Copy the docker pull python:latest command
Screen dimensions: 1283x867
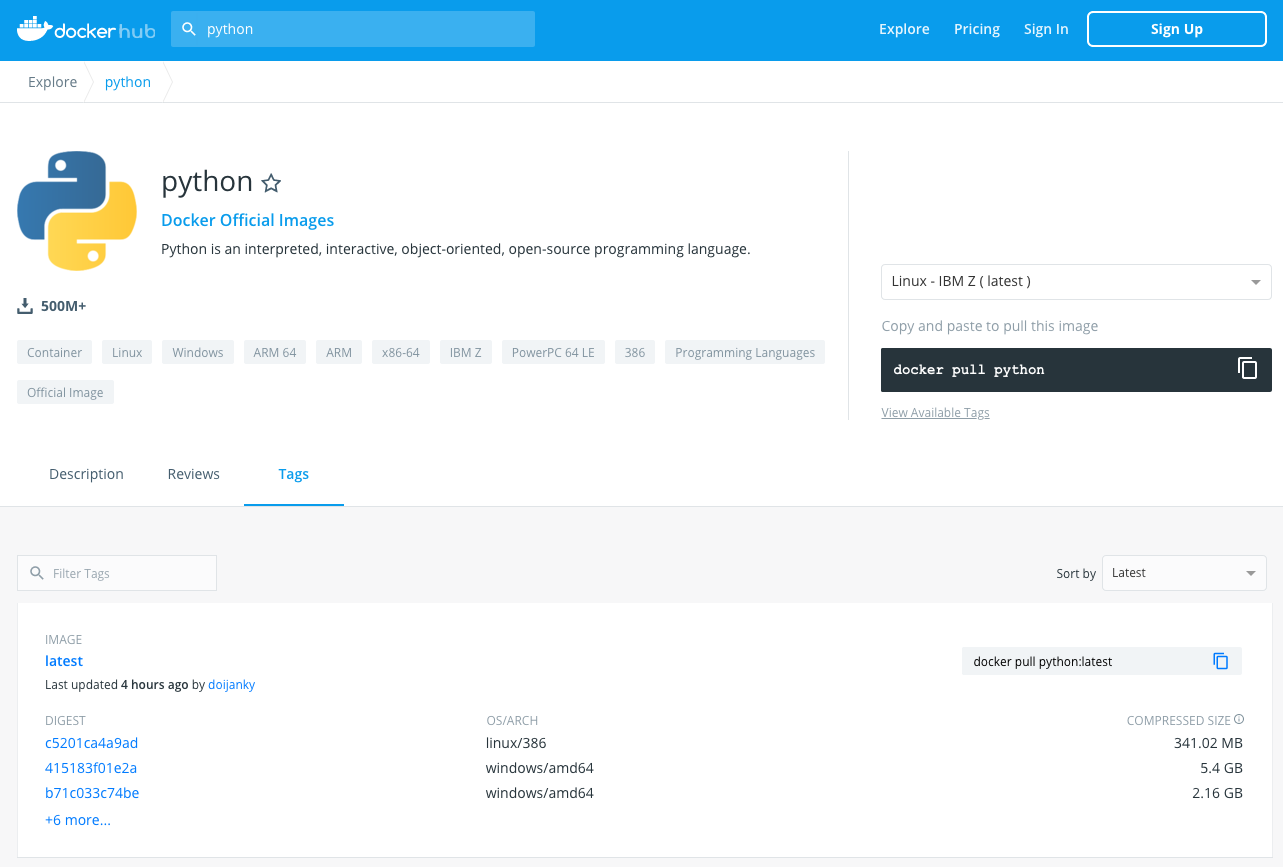[1220, 660]
